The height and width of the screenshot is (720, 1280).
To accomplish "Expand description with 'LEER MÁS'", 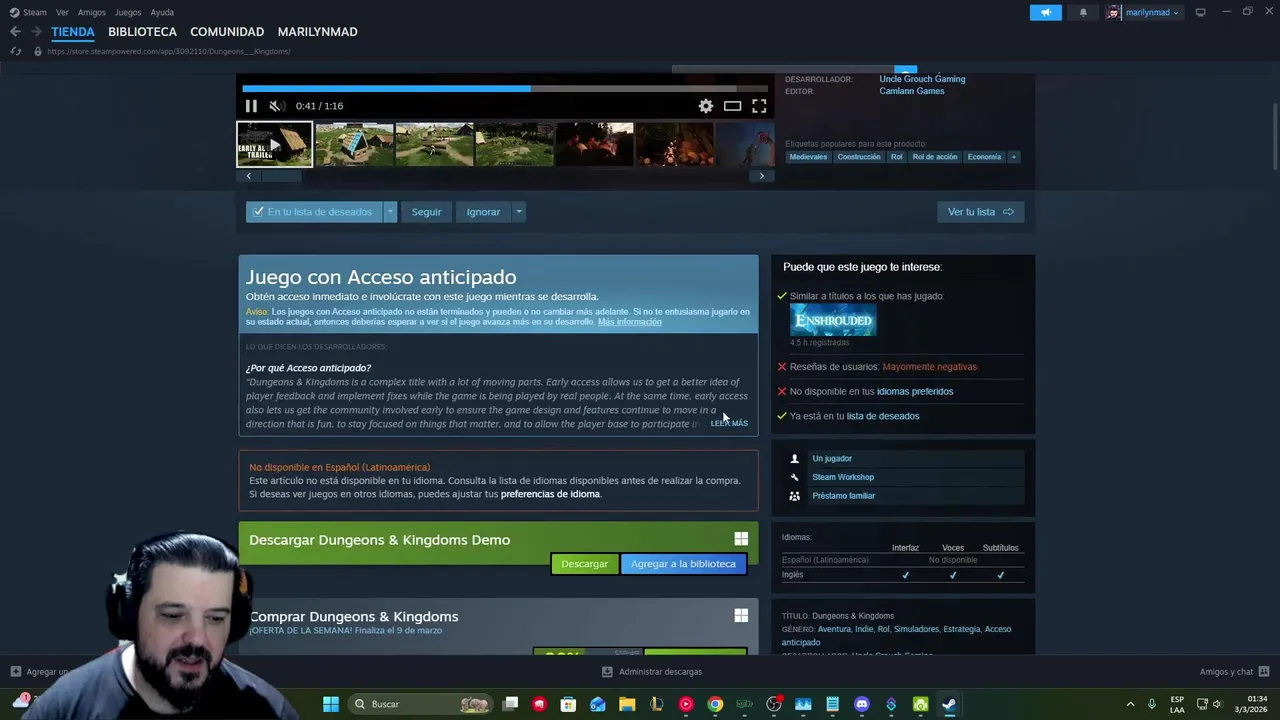I will [729, 423].
